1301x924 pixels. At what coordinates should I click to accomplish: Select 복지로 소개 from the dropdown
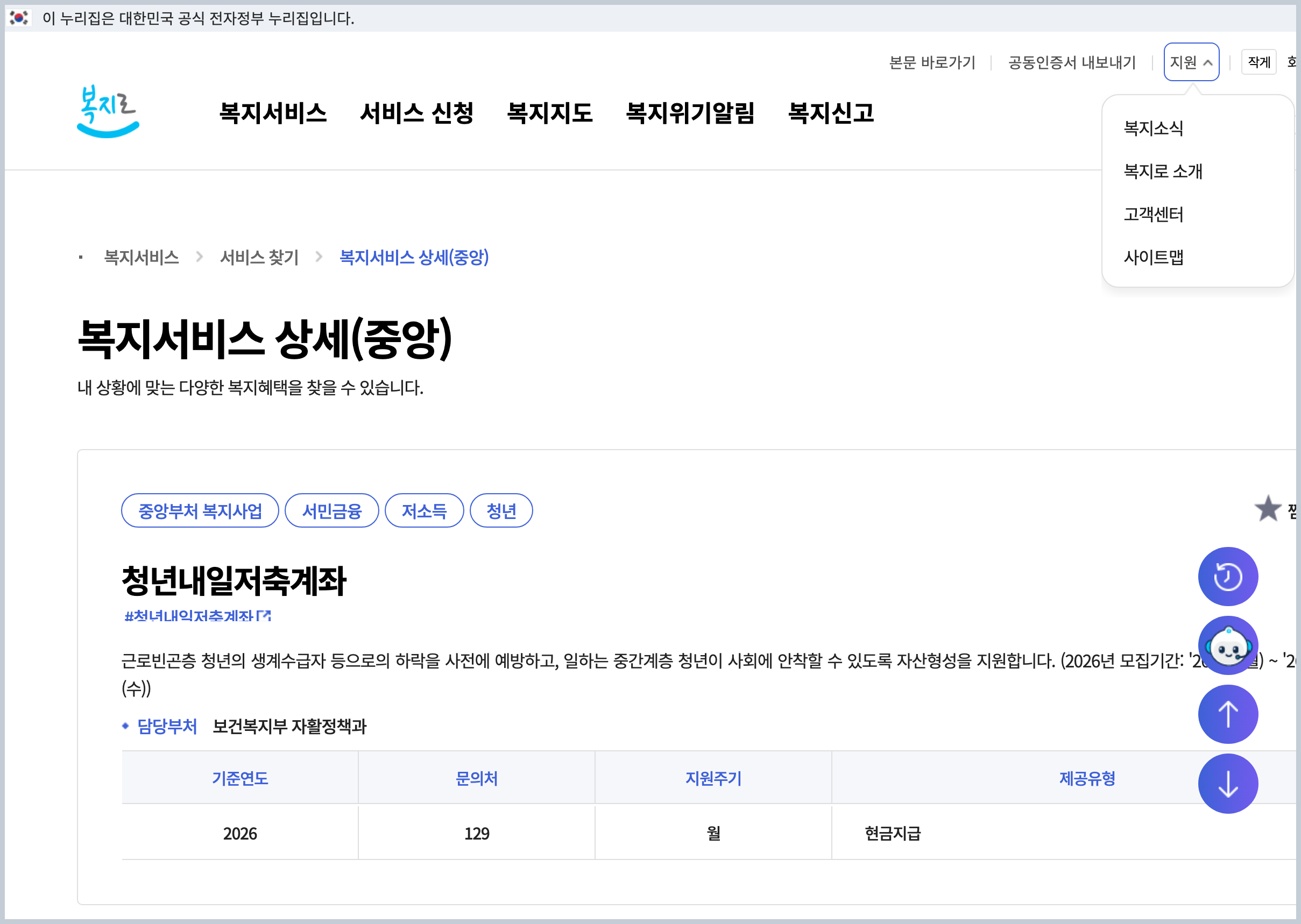coord(1163,171)
